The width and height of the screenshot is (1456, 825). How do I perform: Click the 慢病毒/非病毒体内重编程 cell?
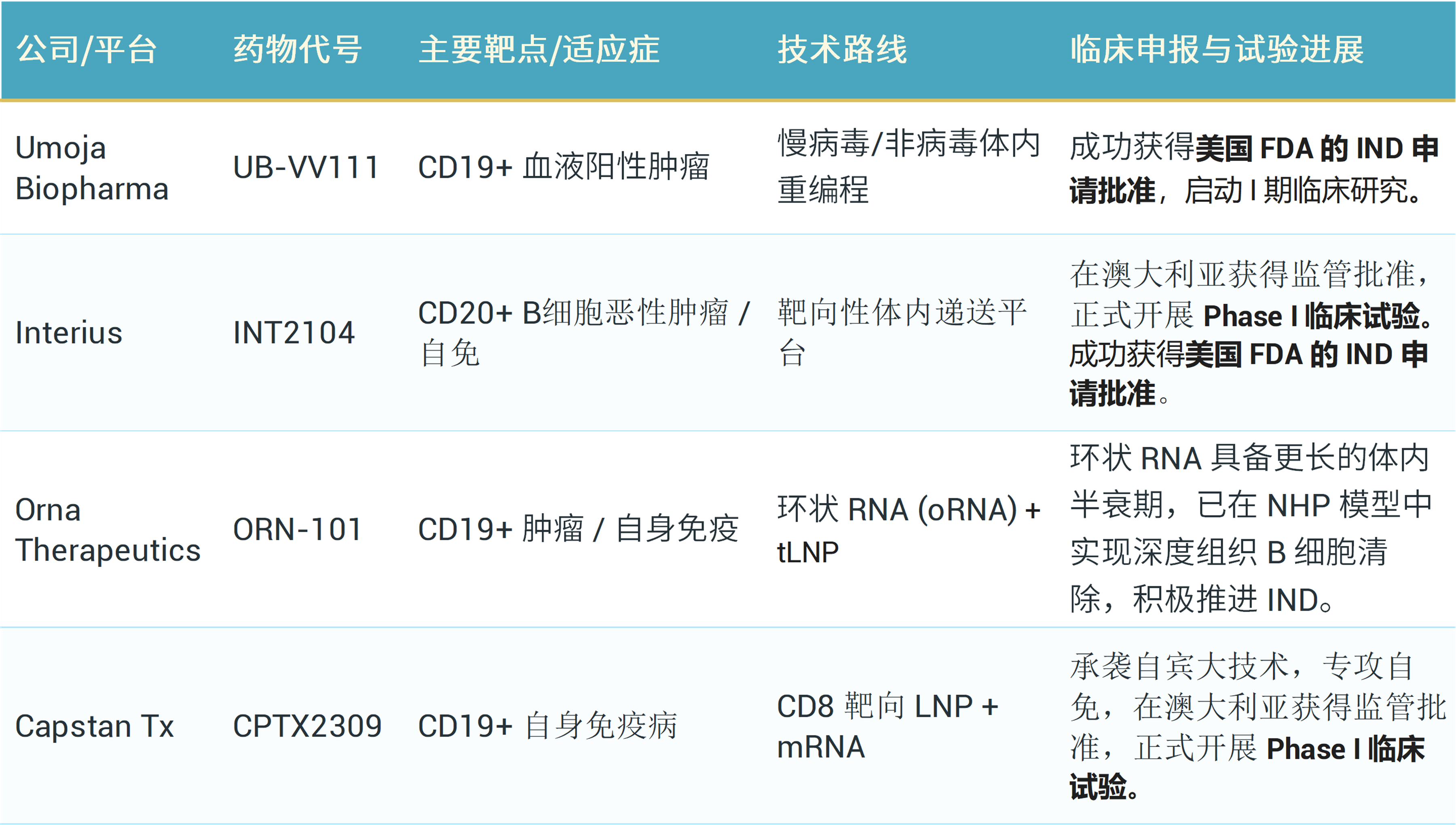coord(909,167)
